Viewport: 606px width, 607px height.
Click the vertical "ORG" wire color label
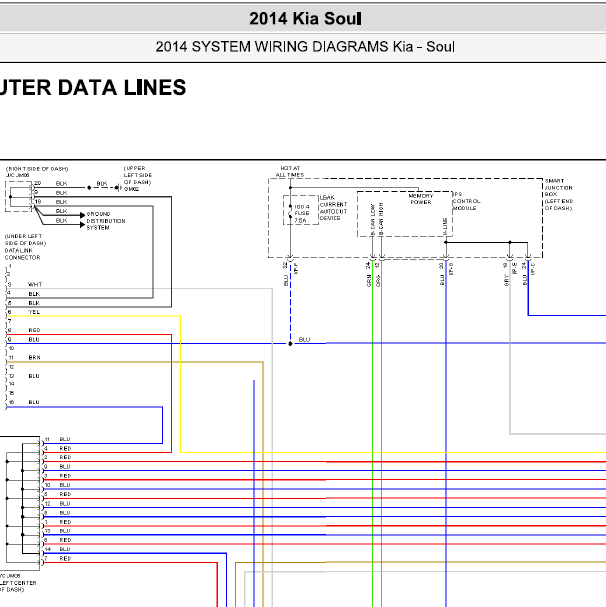click(378, 281)
